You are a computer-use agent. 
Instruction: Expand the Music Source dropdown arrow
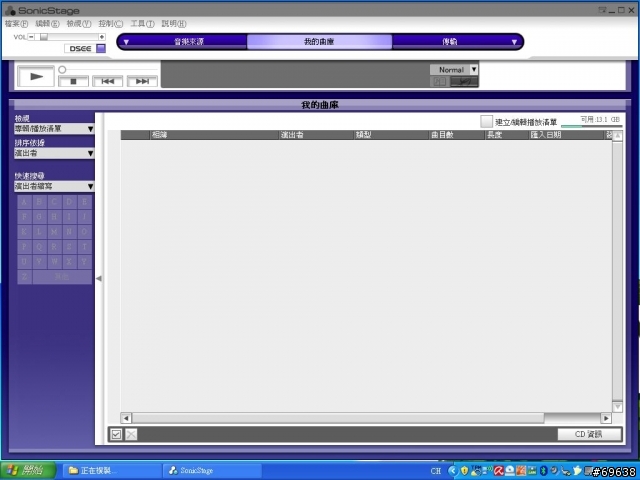point(126,42)
